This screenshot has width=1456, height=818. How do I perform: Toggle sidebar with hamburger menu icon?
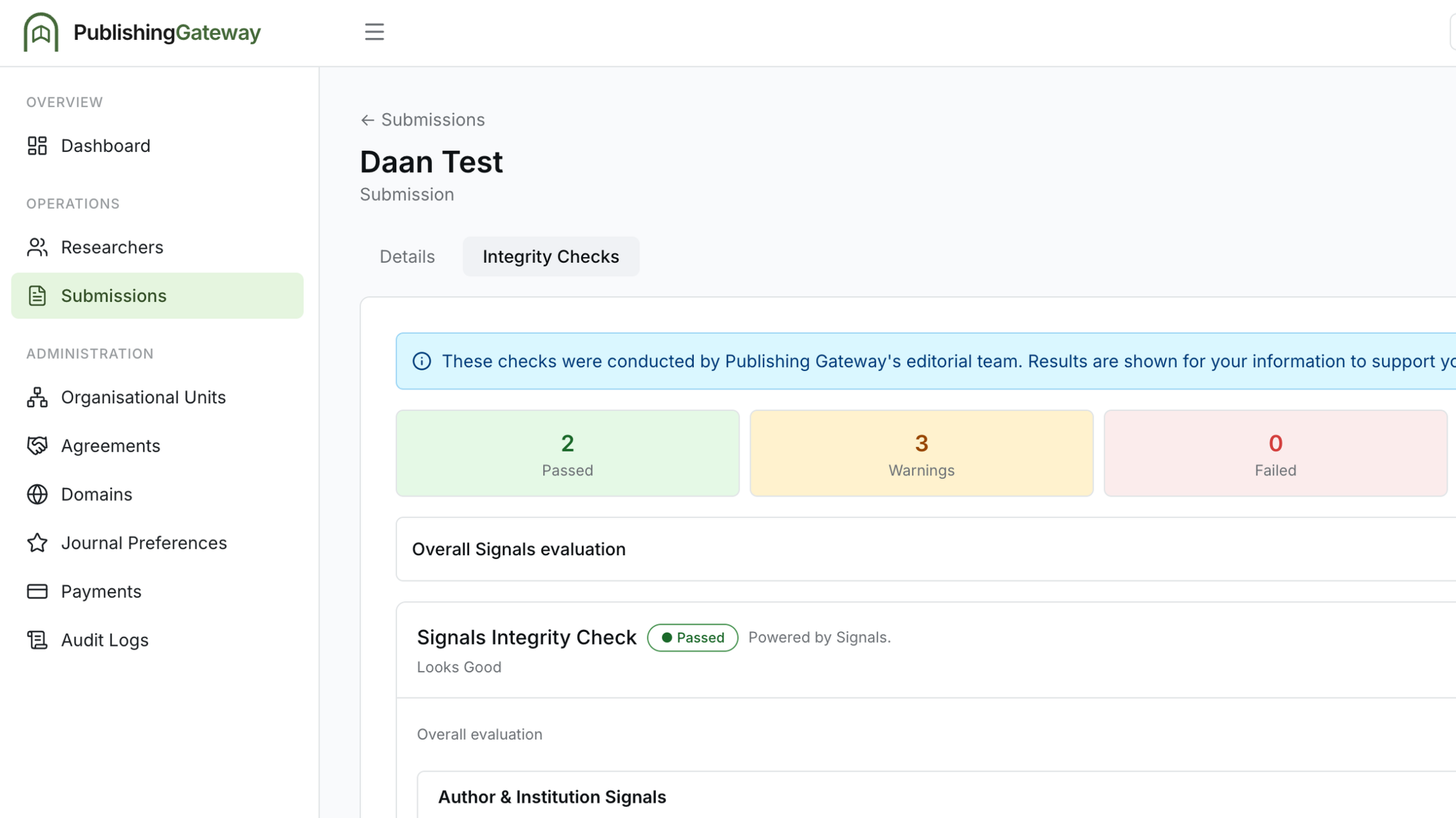coord(374,32)
